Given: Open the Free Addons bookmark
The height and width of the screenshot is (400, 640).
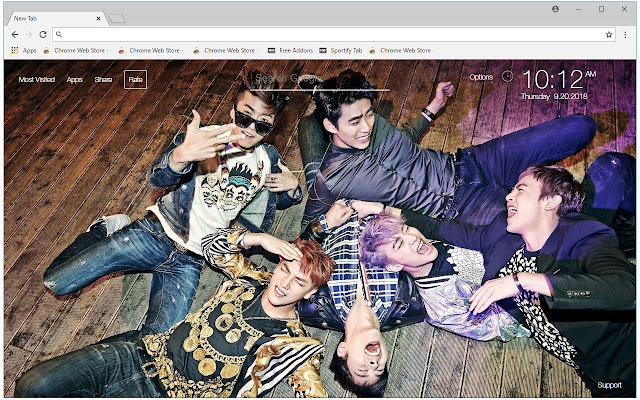Looking at the screenshot, I should [x=290, y=51].
